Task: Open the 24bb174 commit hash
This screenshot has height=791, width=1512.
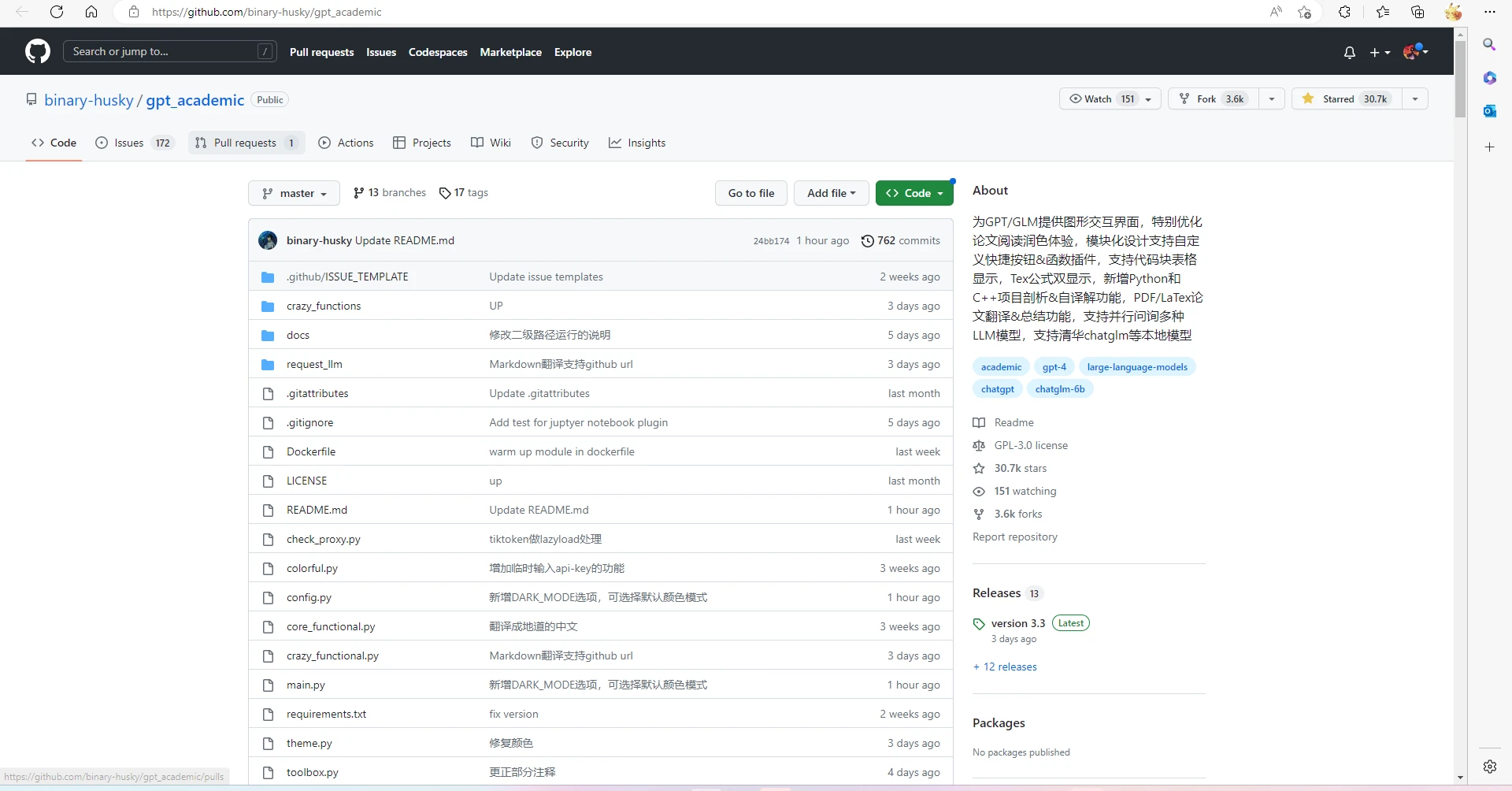Action: click(771, 241)
